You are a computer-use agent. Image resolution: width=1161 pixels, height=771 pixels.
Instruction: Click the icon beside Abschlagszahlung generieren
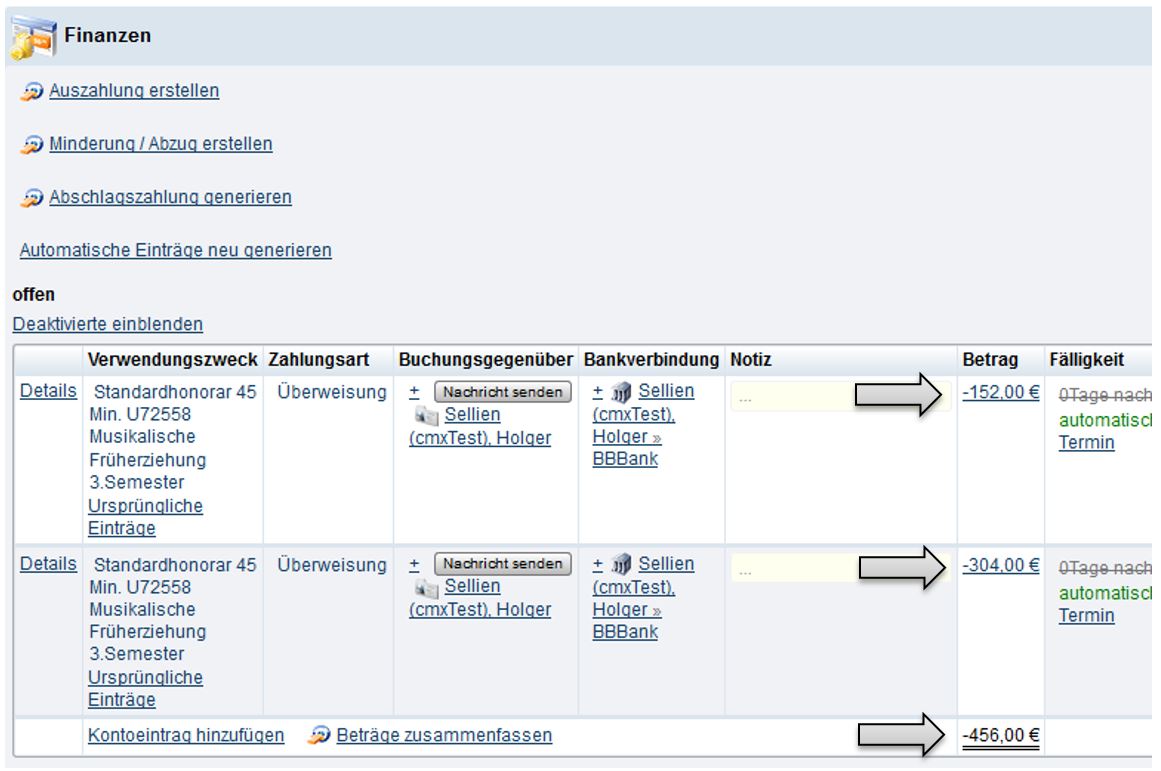(33, 197)
